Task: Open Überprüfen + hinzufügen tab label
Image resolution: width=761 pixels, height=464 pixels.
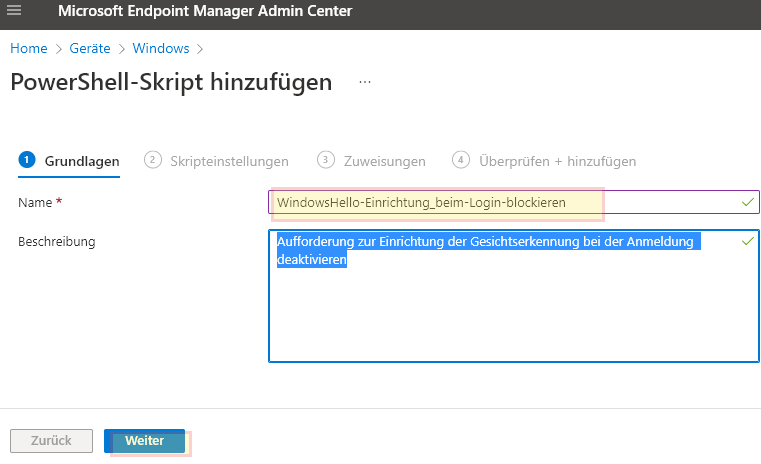Action: point(557,161)
